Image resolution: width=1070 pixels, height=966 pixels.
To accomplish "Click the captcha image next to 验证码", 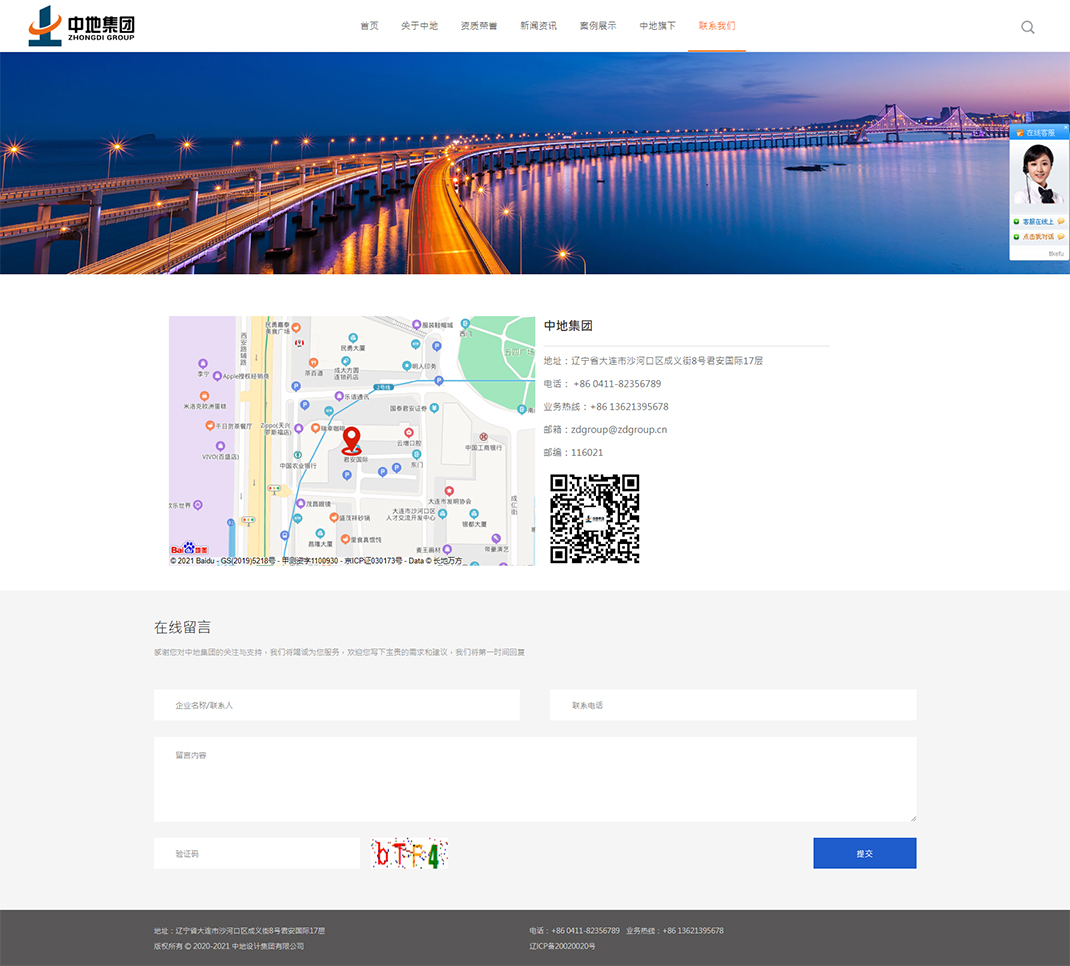I will point(408,852).
